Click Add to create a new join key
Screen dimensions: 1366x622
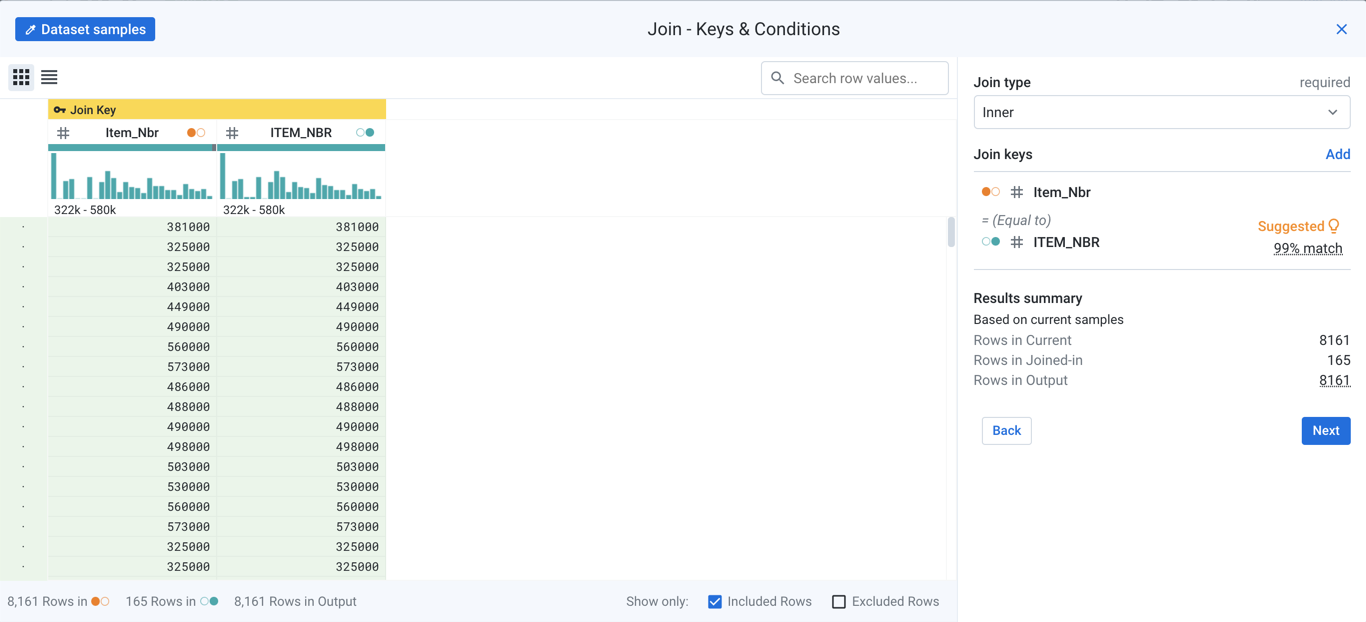click(x=1338, y=154)
